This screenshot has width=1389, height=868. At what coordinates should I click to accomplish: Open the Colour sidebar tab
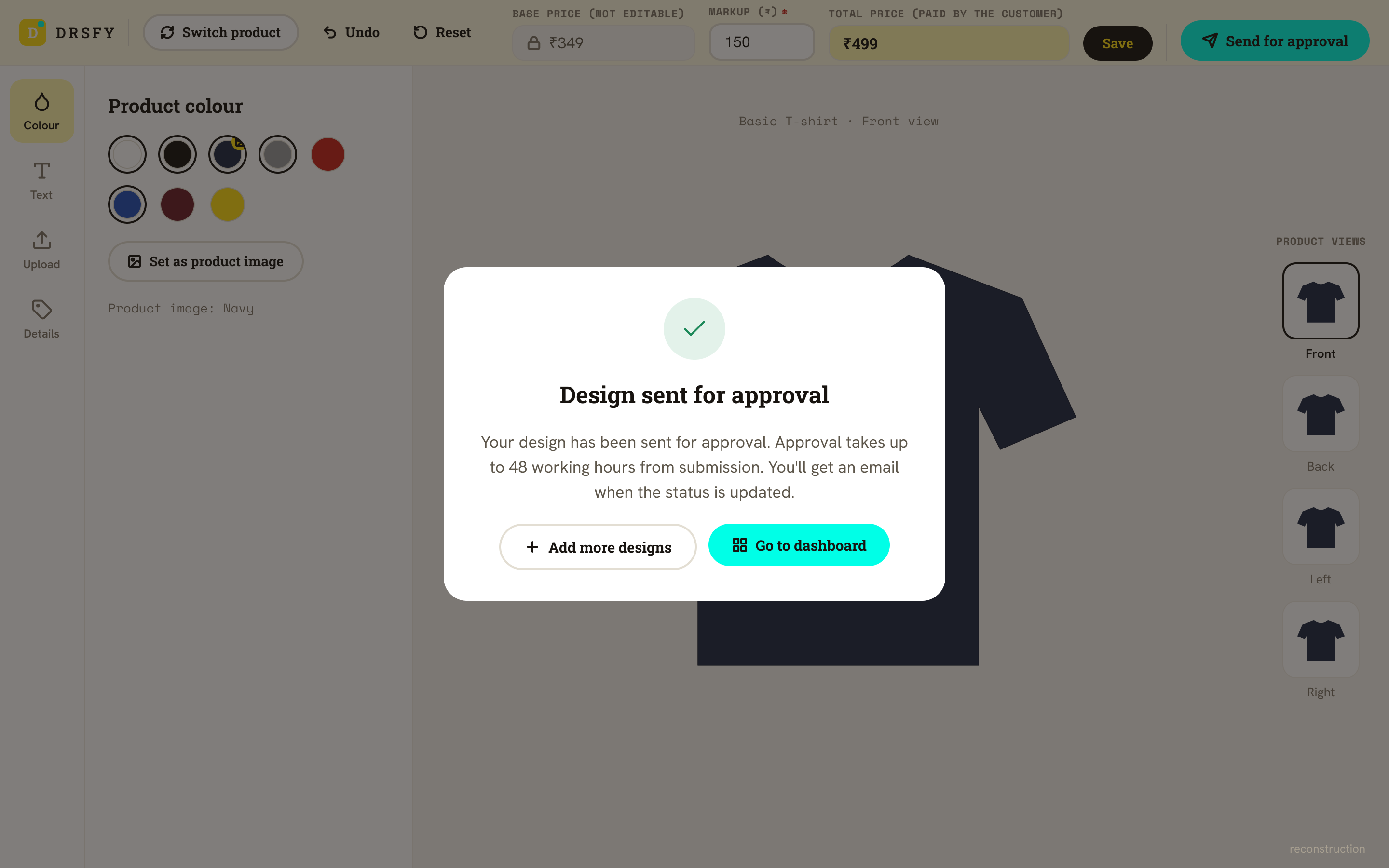[41, 111]
